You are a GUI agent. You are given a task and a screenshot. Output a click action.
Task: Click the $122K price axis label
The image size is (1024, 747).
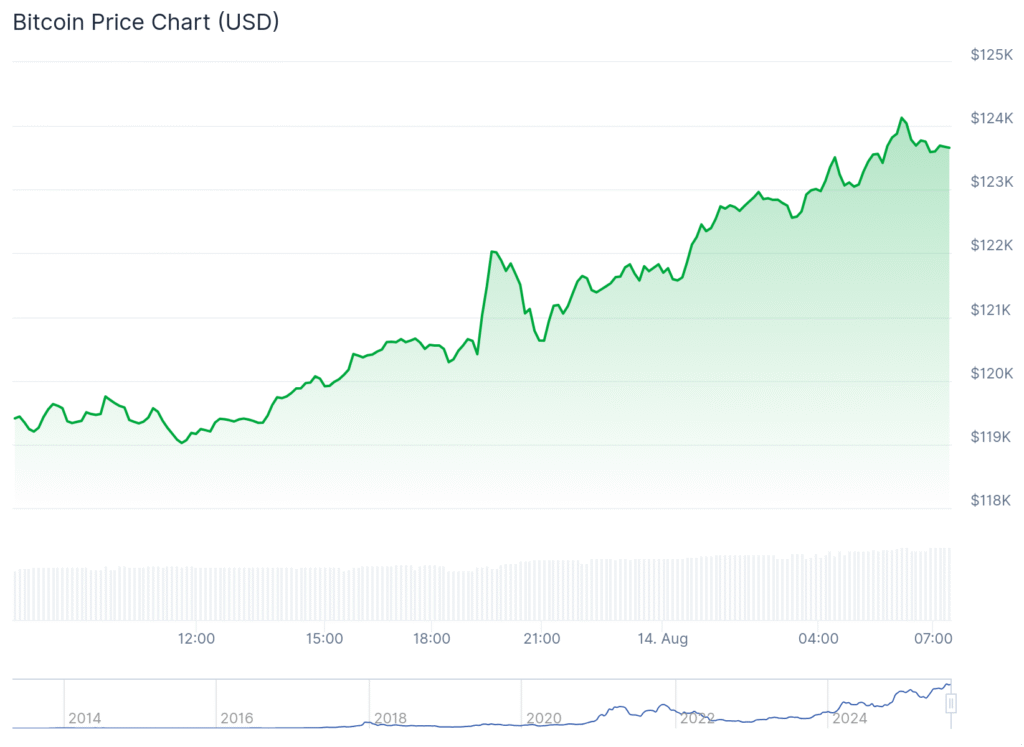click(991, 245)
